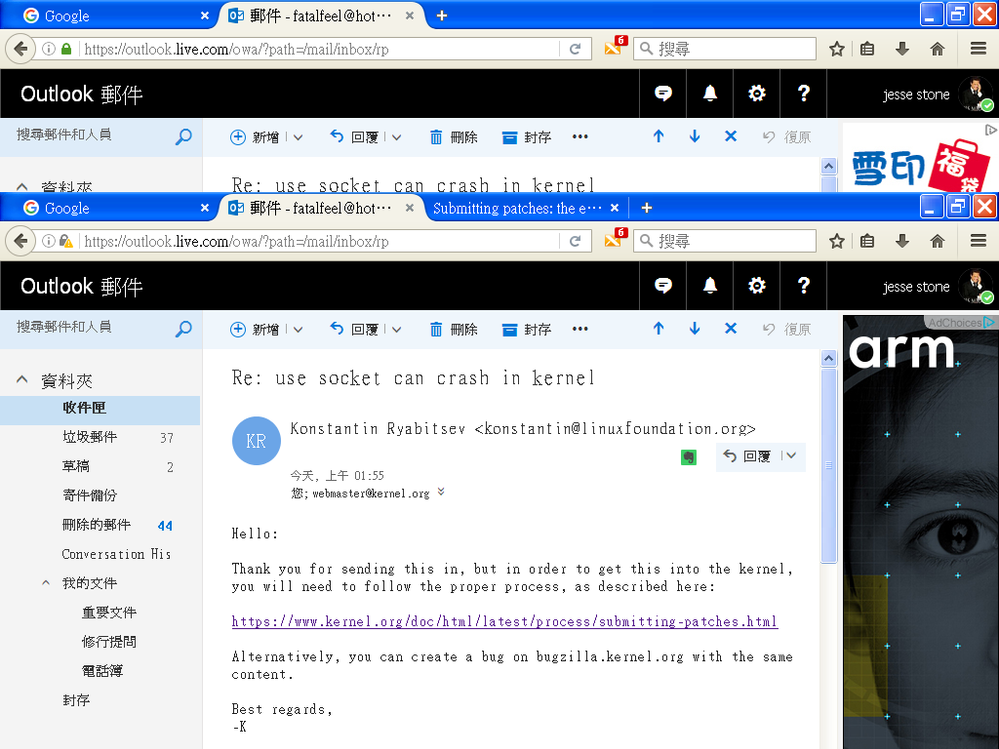Screen dimensions: 999x749
Task: Select 郵件 fatalfeel tab in front window
Action: click(x=320, y=208)
